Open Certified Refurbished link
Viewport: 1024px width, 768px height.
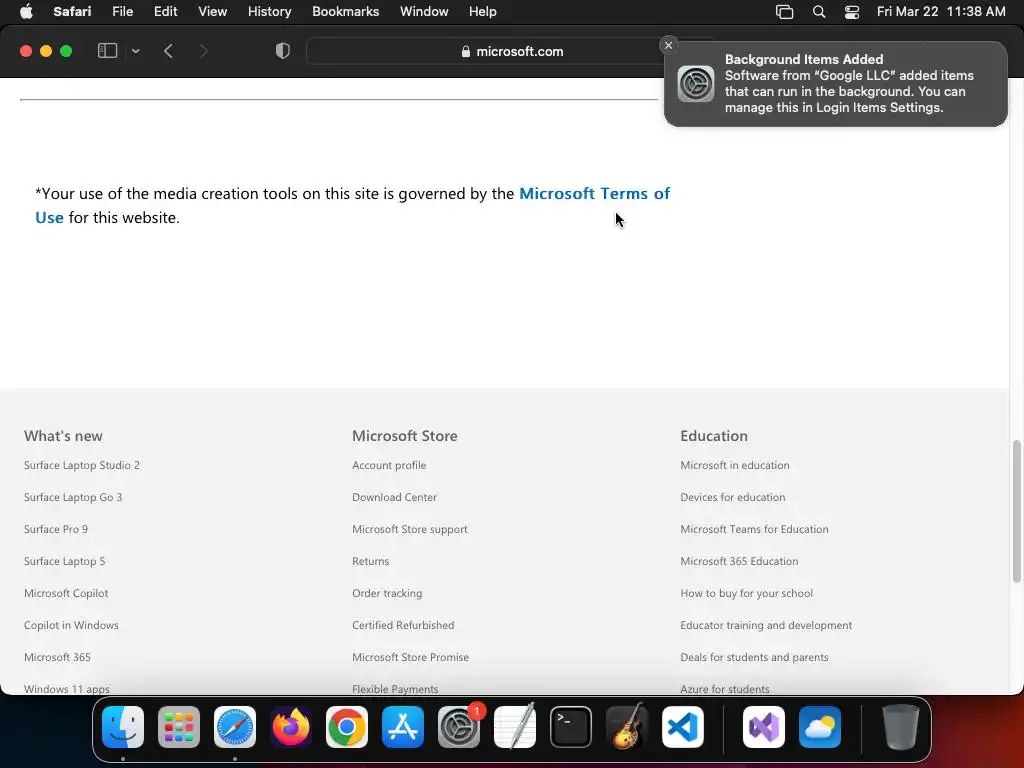[x=403, y=625]
